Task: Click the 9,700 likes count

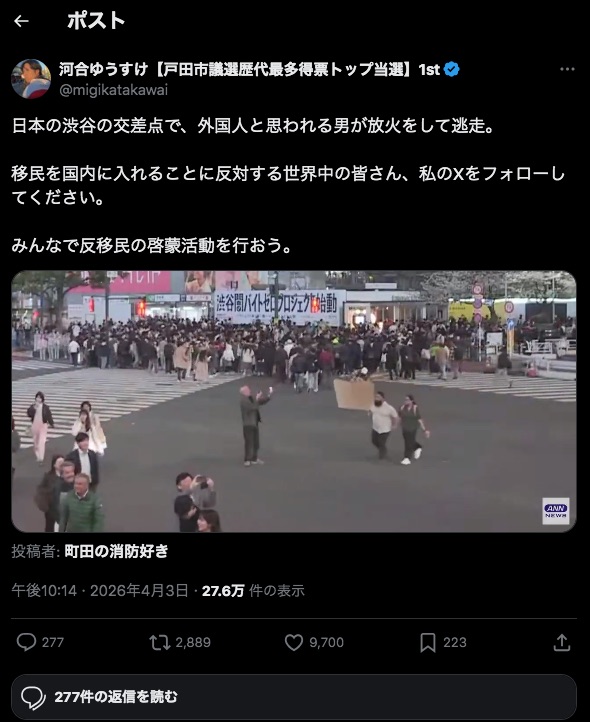Action: tap(326, 642)
